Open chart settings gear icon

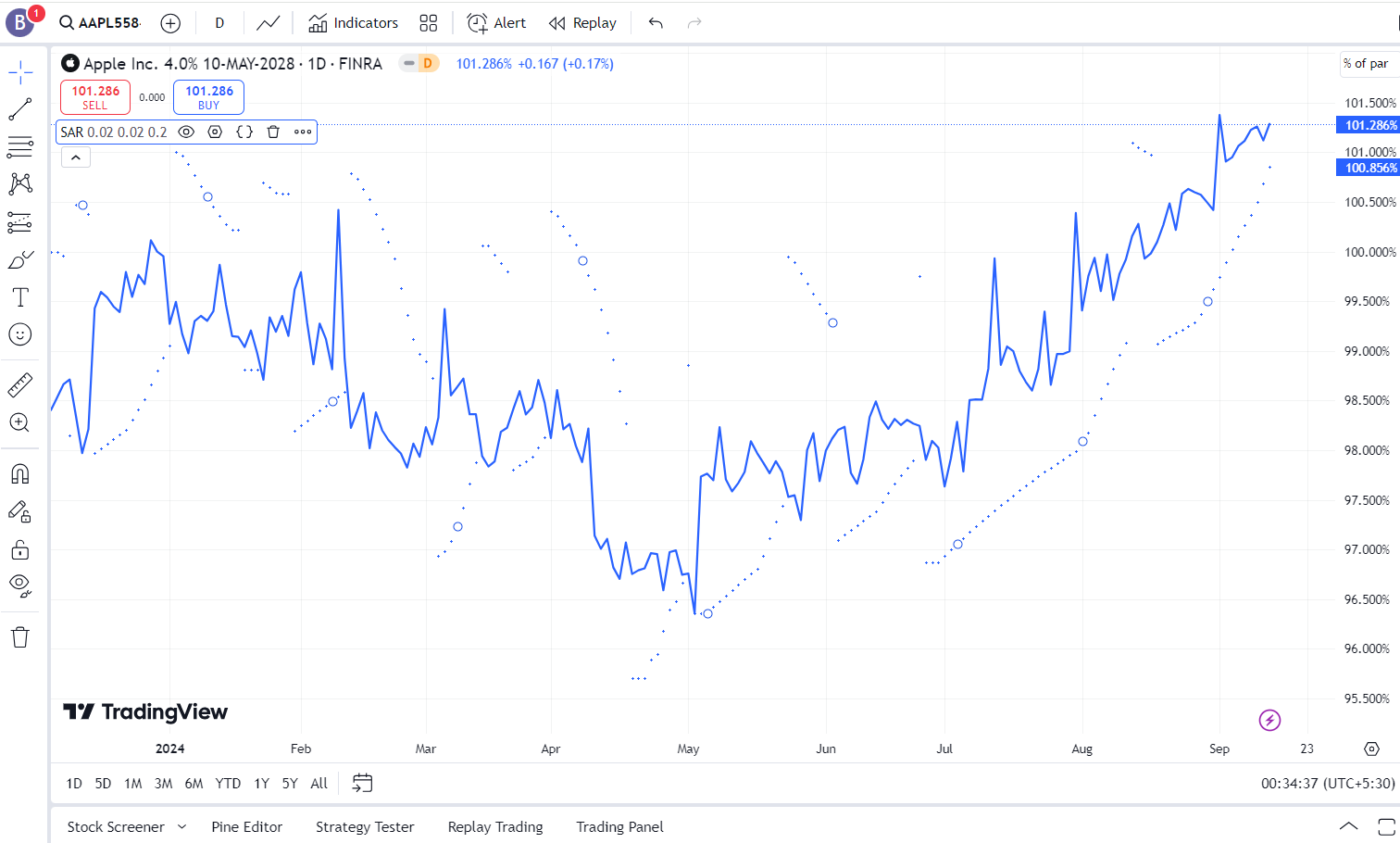(x=1372, y=749)
